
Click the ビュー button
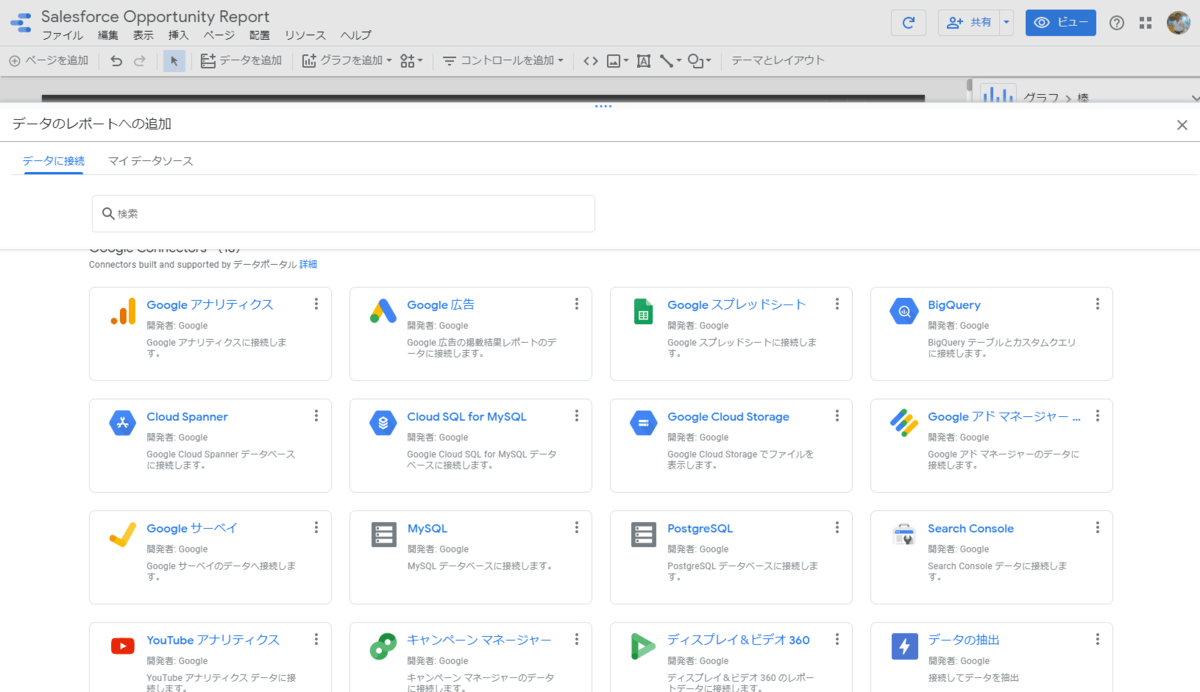point(1060,23)
